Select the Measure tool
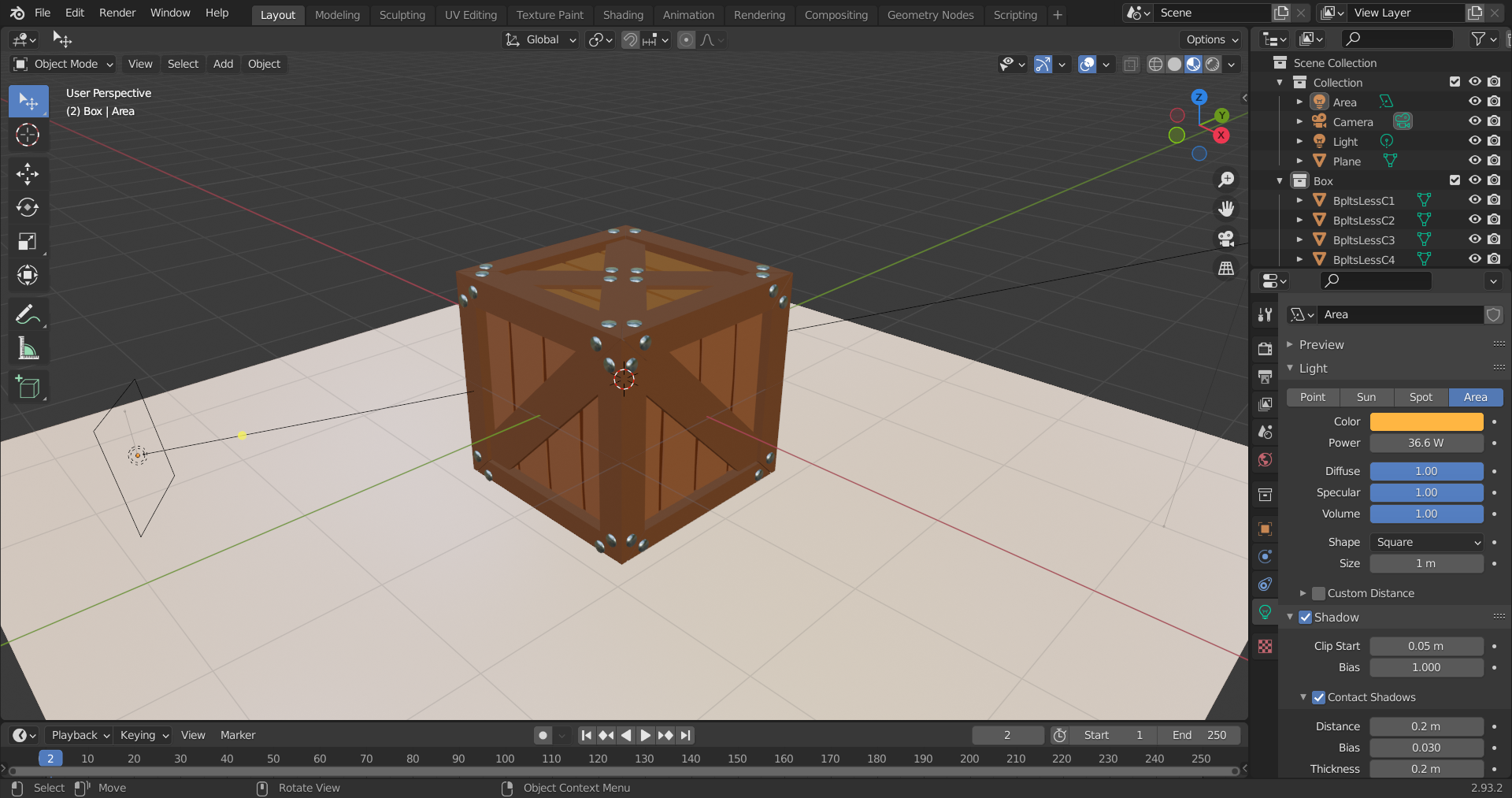This screenshot has width=1512, height=798. click(28, 349)
